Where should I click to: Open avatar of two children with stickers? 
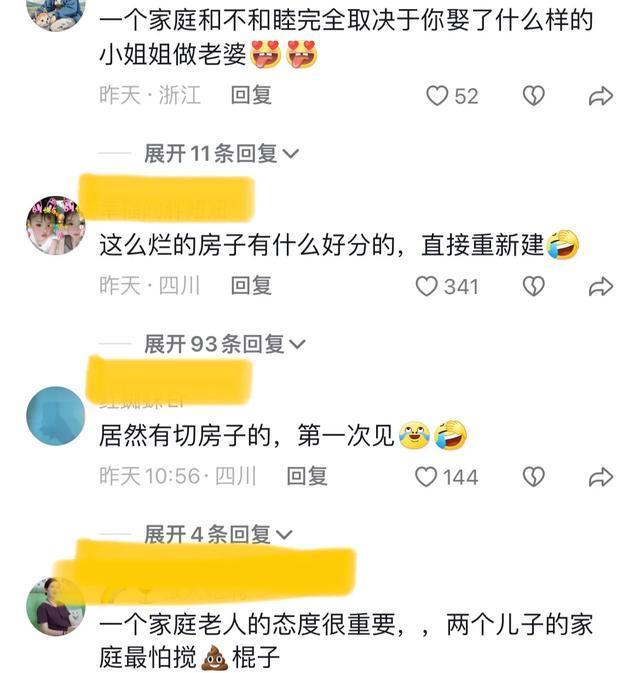[56, 225]
